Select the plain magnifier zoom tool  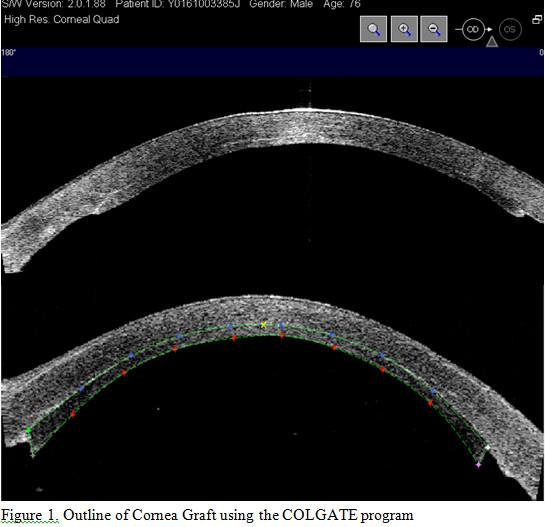[373, 29]
